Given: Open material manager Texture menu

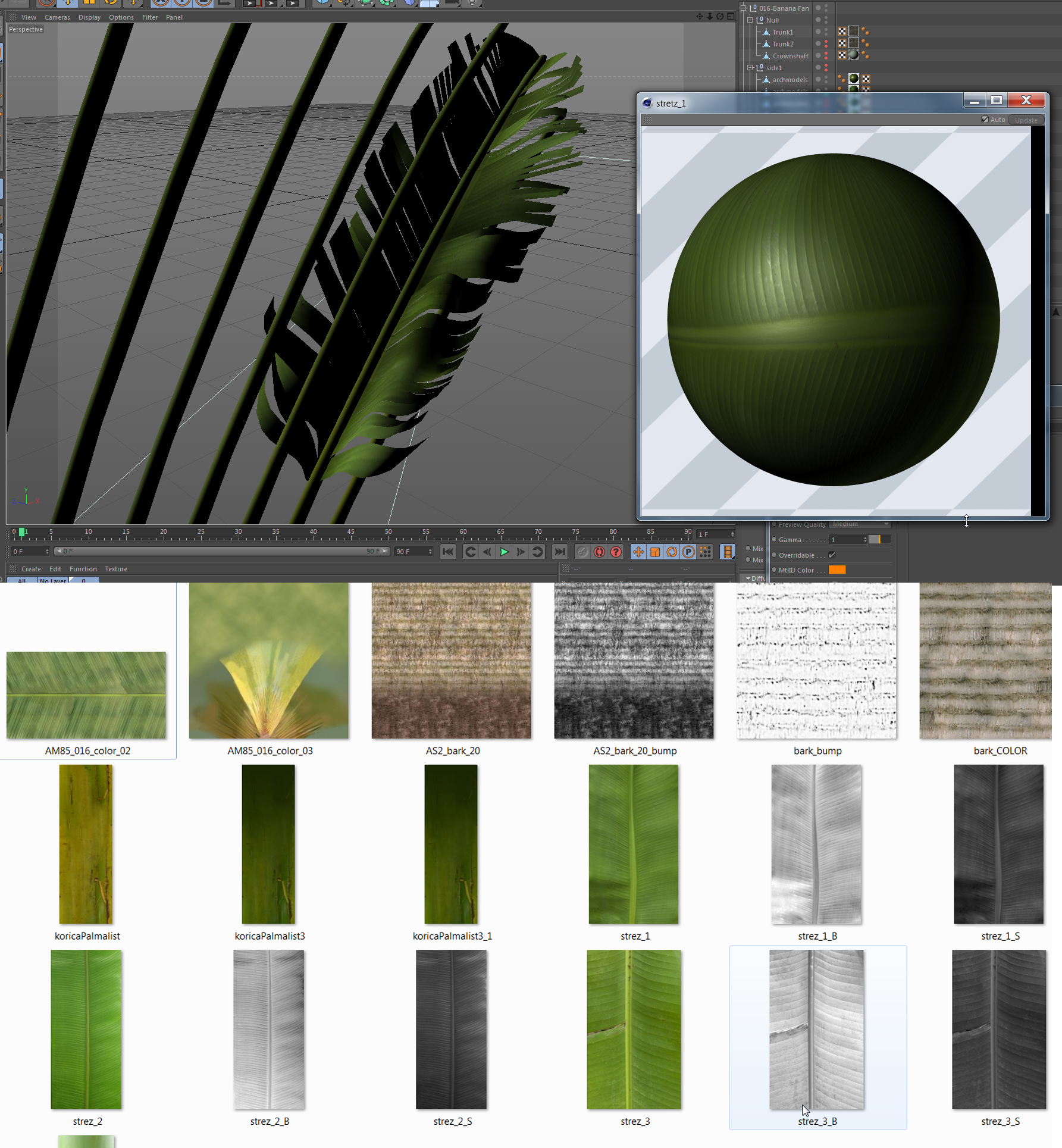Looking at the screenshot, I should [x=116, y=569].
